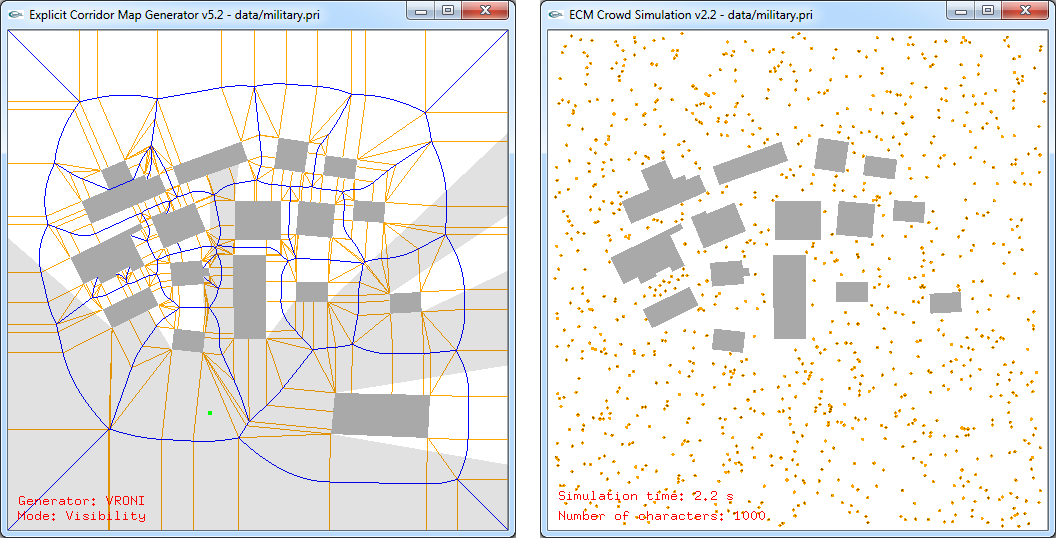Maximize the ECM Crowd Simulation window
This screenshot has width=1056, height=538.
coord(988,9)
